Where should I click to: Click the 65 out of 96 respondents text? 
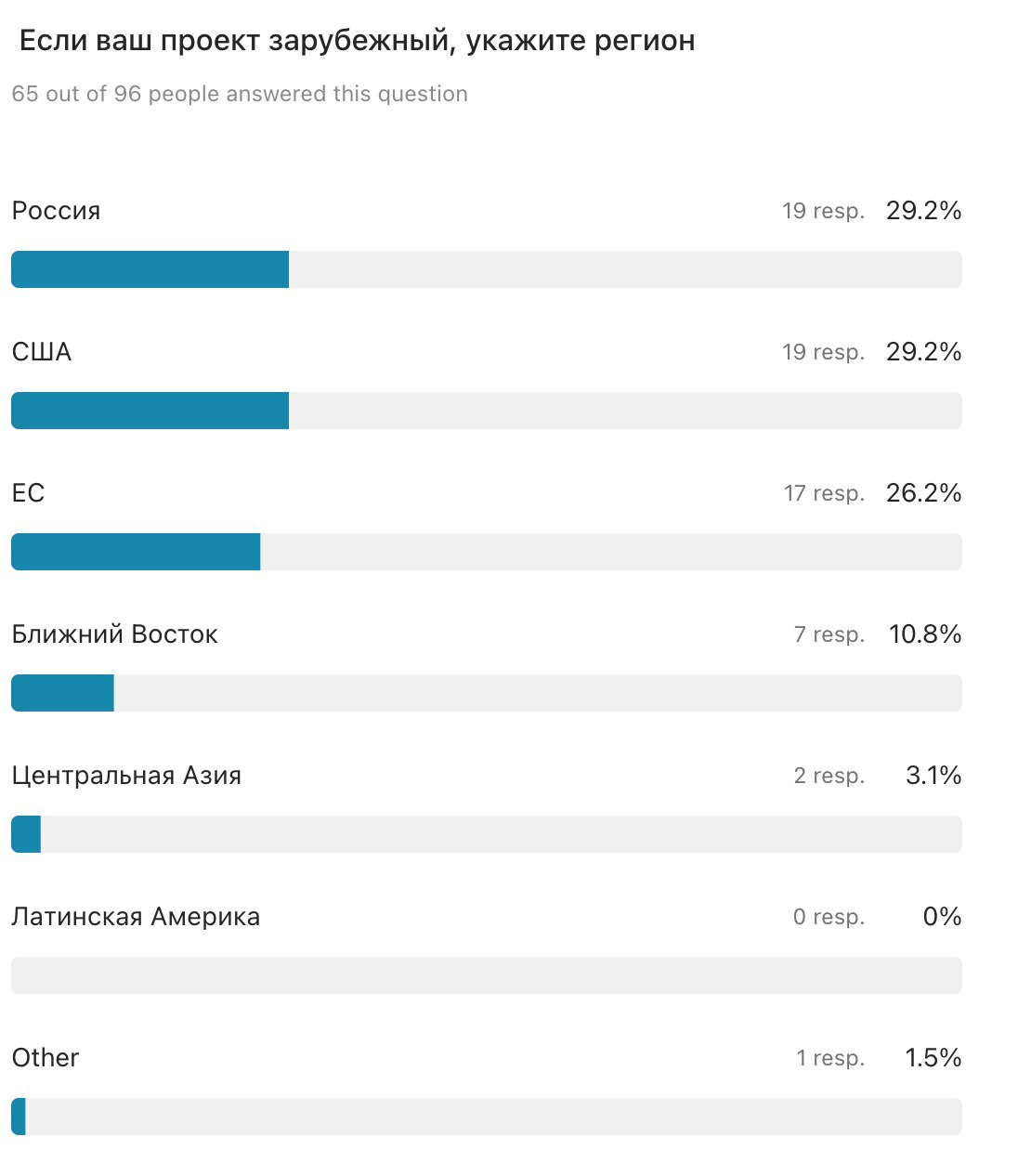[x=240, y=94]
